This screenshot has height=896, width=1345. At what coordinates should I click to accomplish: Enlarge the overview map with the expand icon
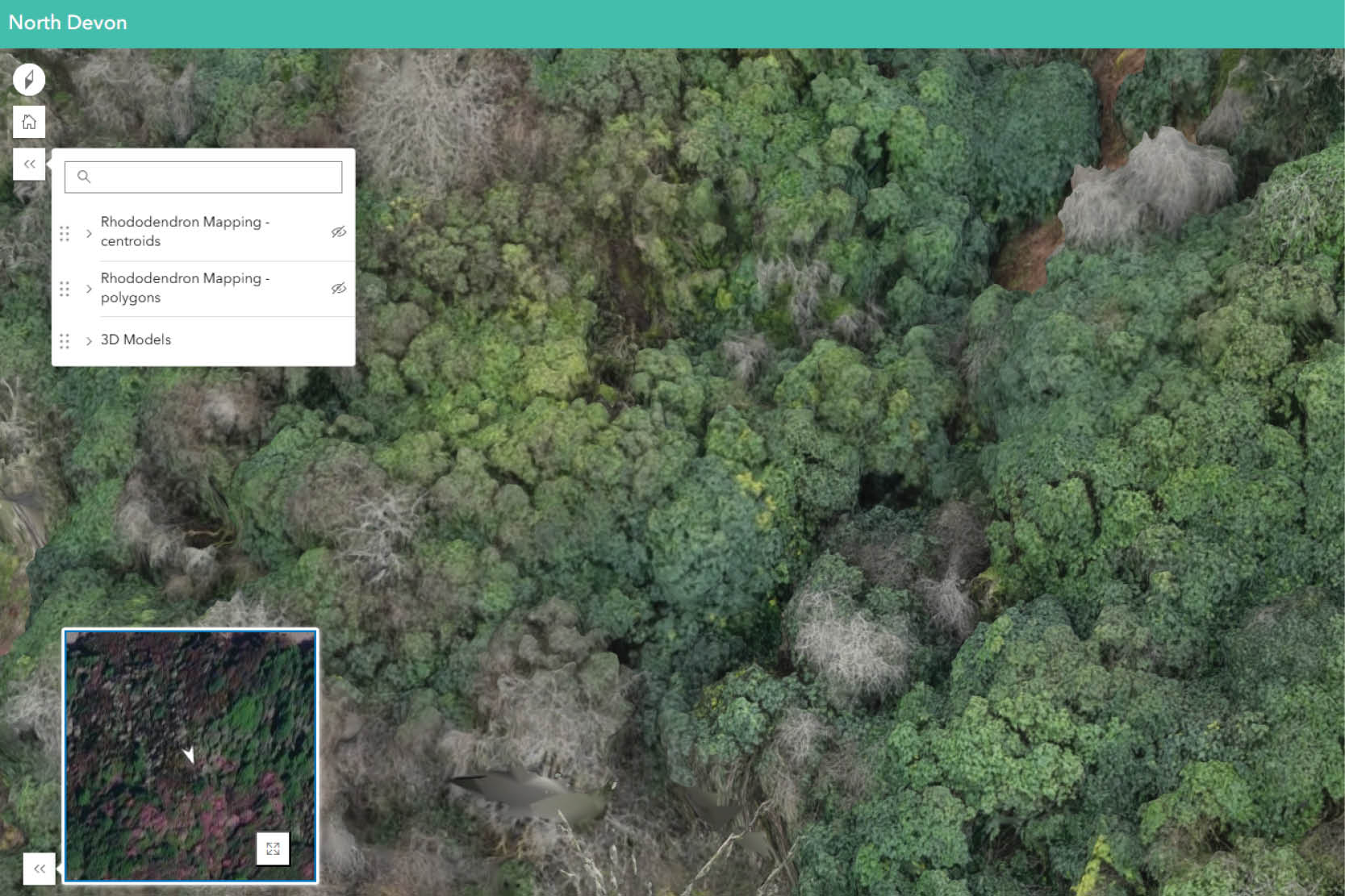coord(273,848)
